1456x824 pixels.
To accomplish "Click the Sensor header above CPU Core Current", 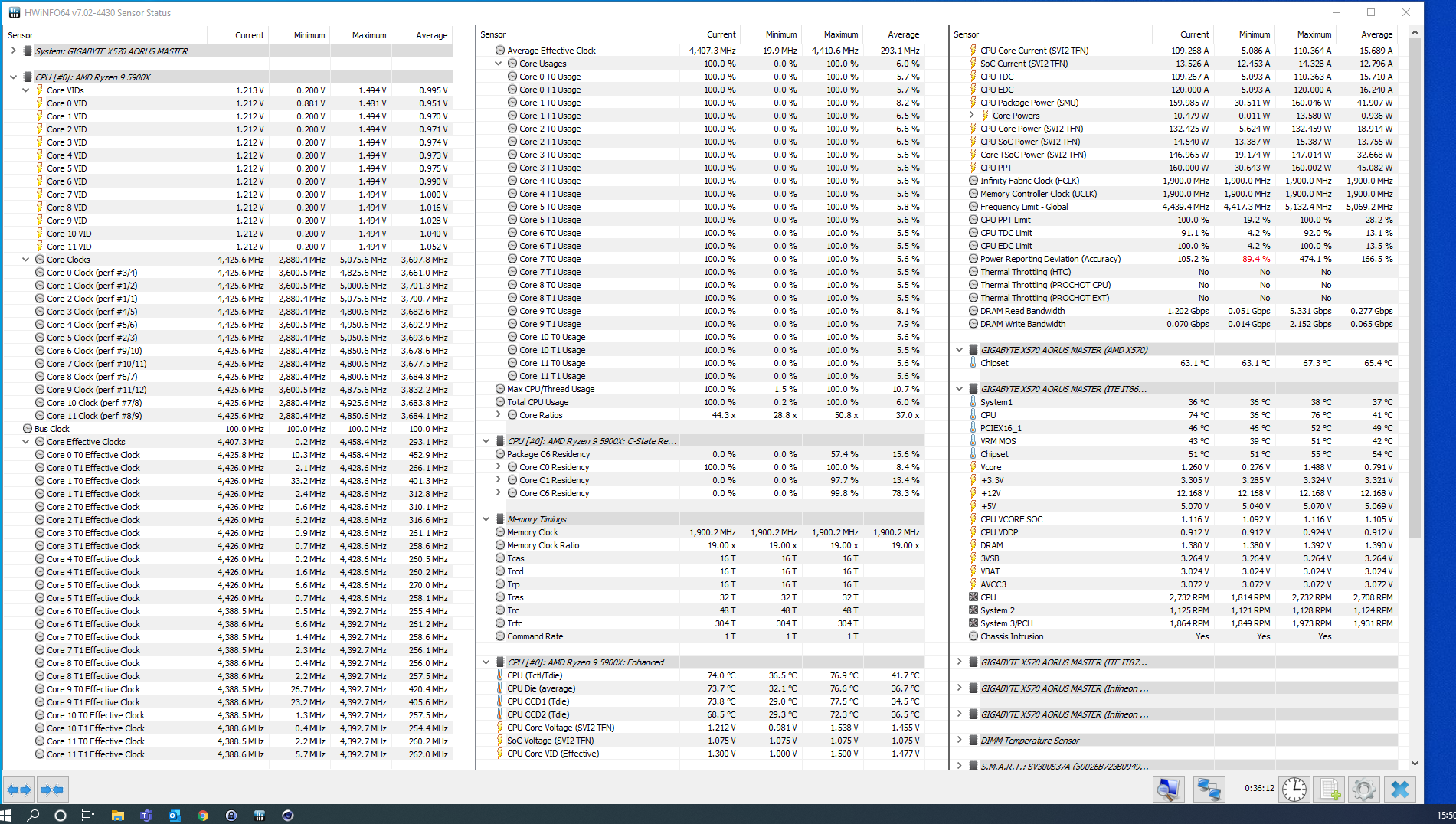I will 1051,34.
